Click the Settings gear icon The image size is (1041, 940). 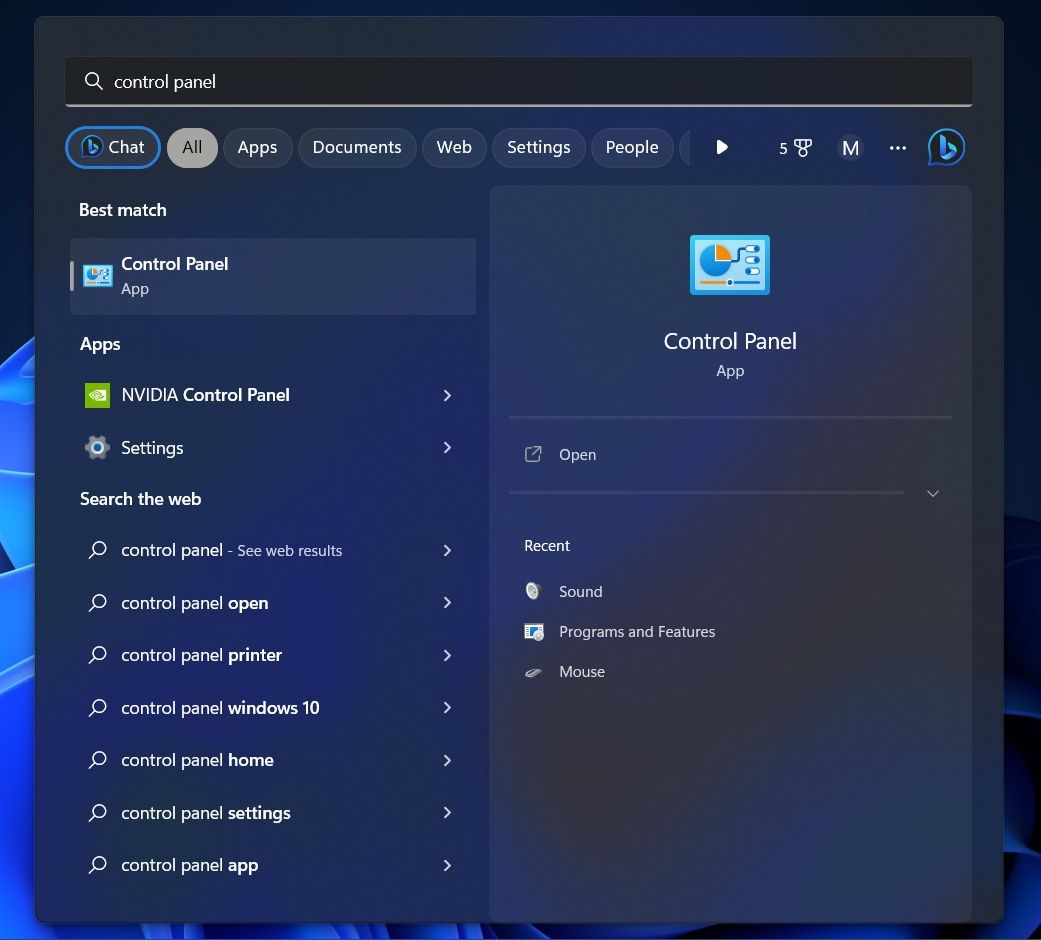98,447
